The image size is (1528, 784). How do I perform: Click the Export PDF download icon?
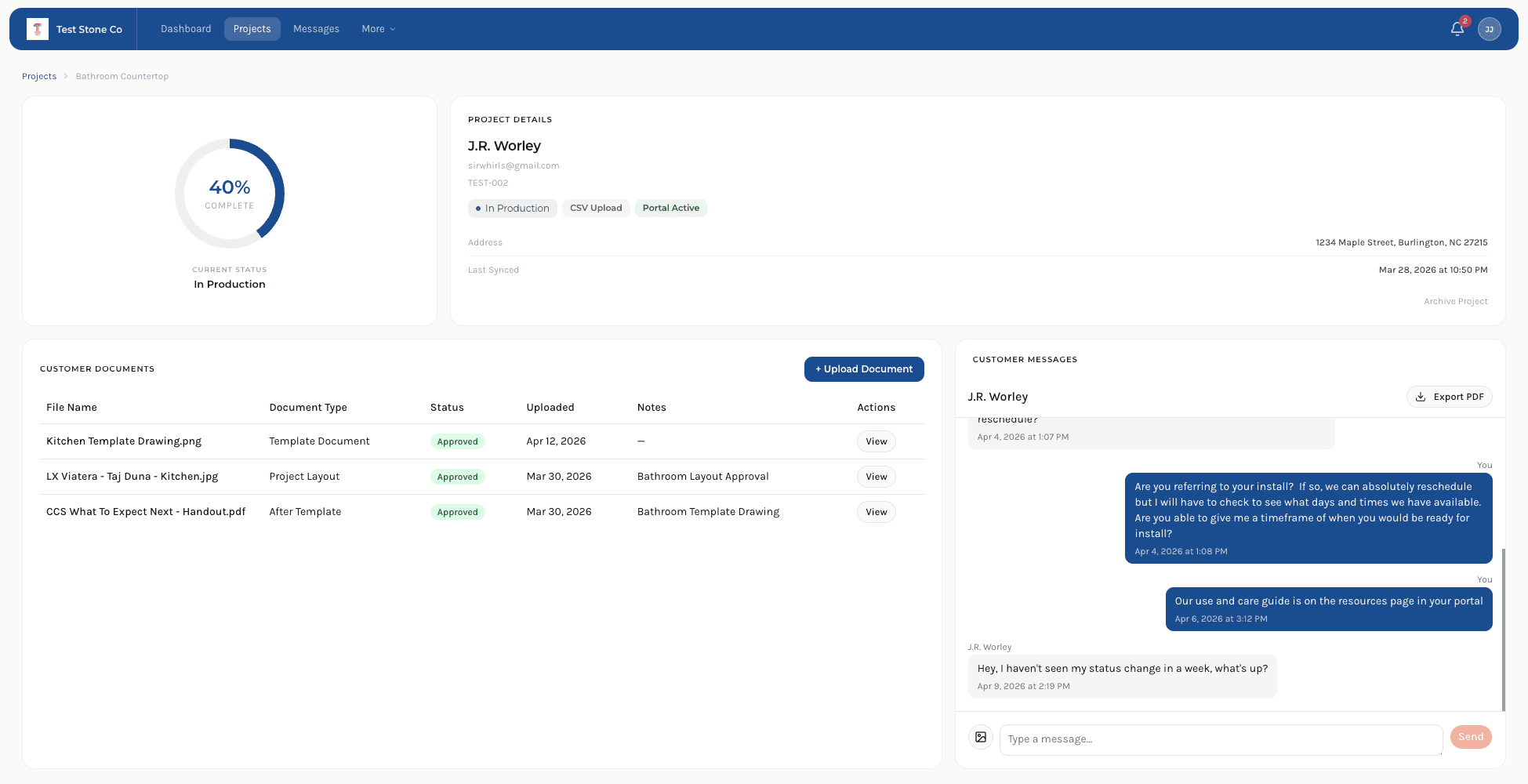pos(1421,397)
